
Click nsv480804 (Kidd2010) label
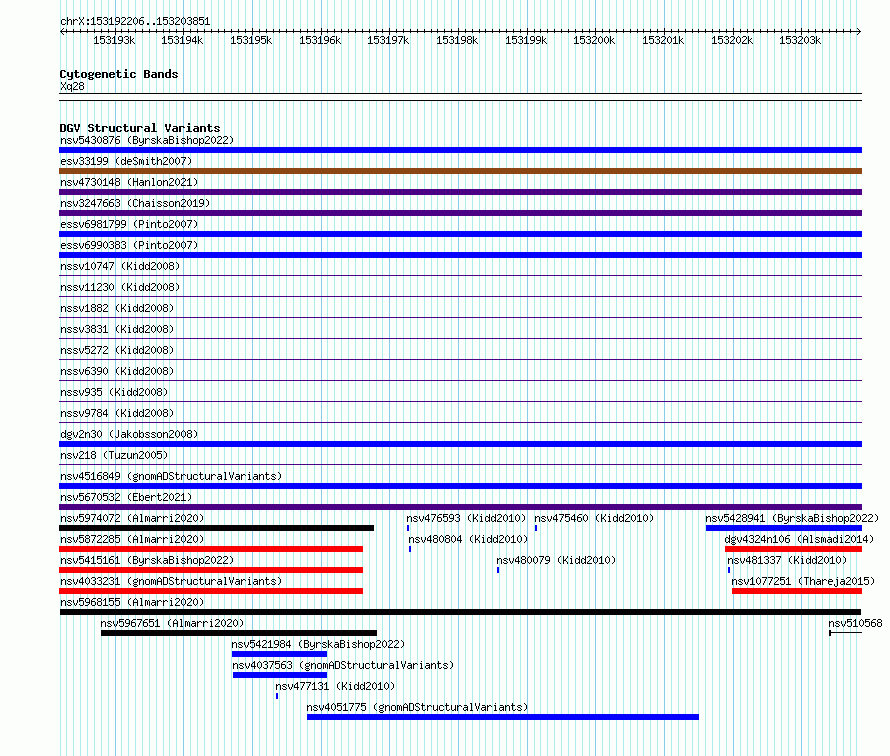pyautogui.click(x=468, y=539)
